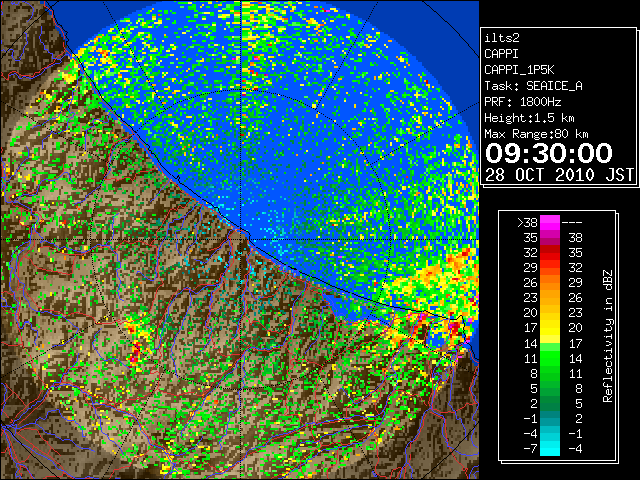Select the teal -1 to 2 dBZ band
This screenshot has width=640, height=480.
[550, 419]
